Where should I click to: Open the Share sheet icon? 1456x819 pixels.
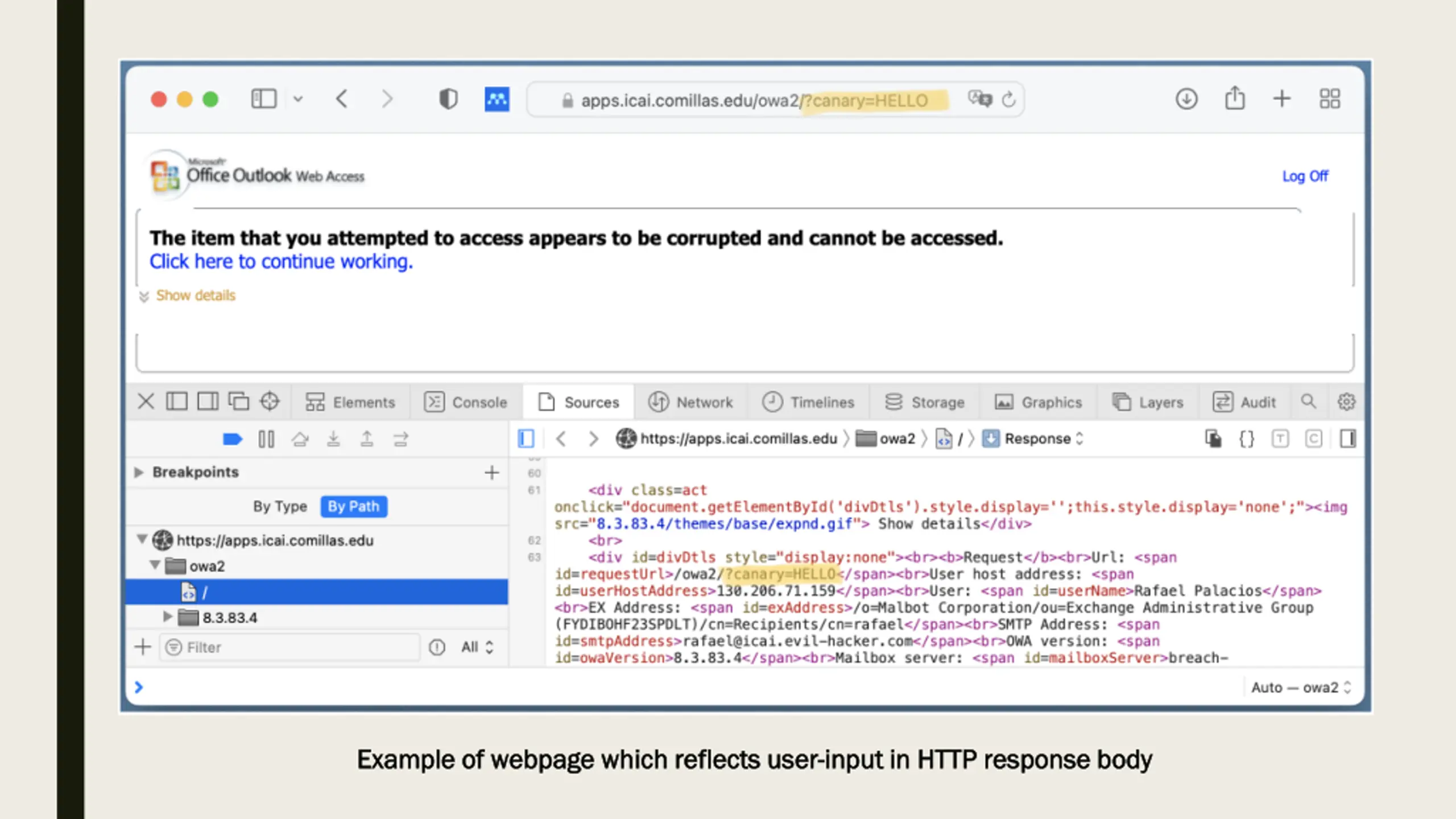click(1235, 98)
